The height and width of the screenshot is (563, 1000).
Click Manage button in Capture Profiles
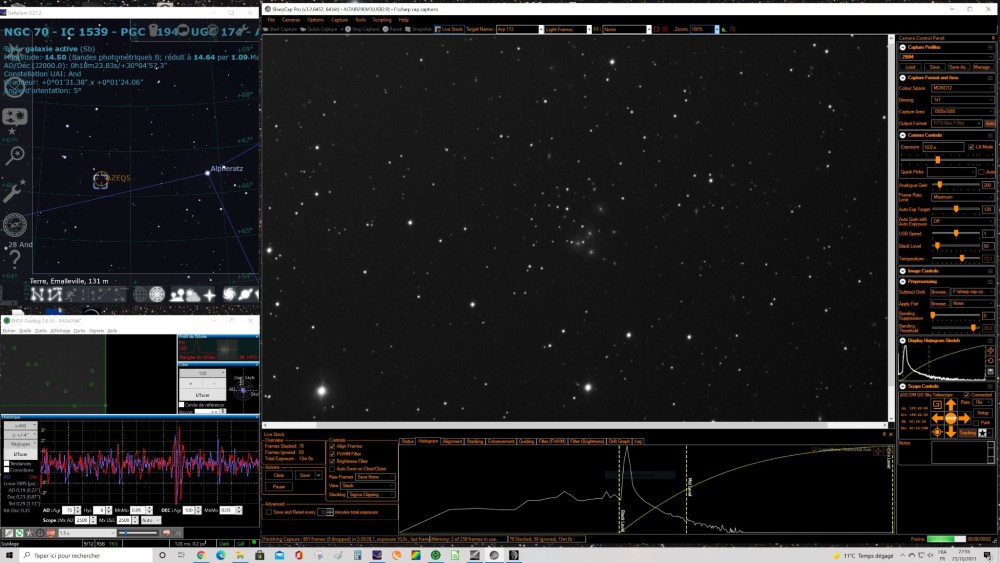click(x=982, y=67)
